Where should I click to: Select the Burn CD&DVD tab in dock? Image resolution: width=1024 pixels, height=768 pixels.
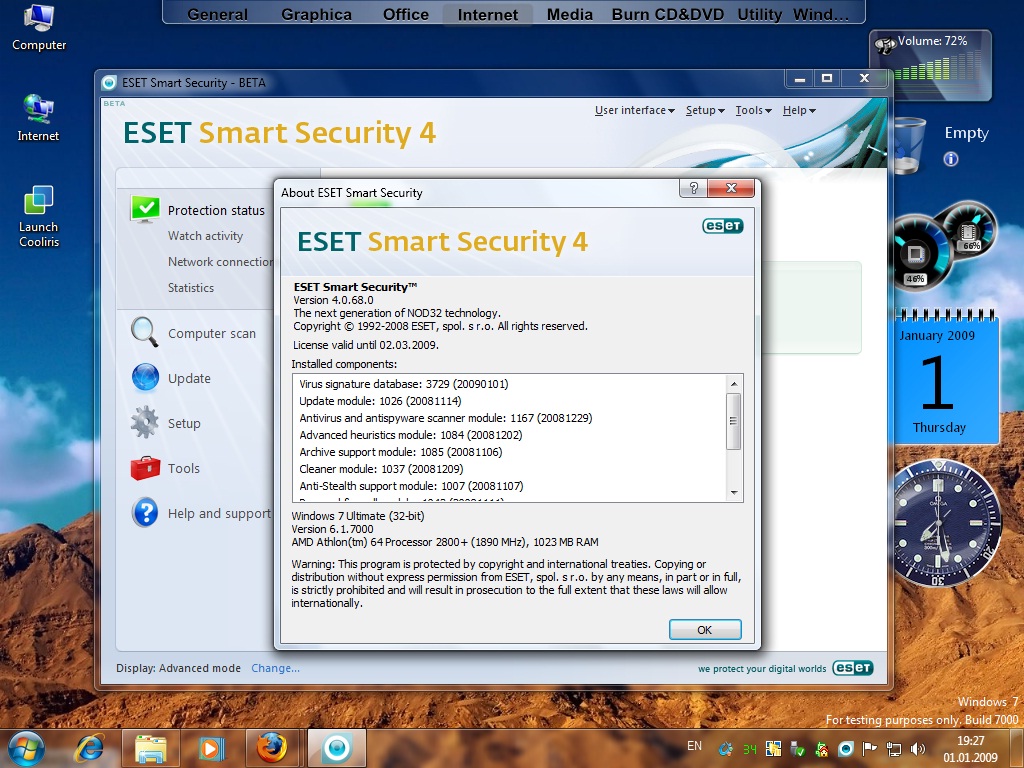[667, 14]
